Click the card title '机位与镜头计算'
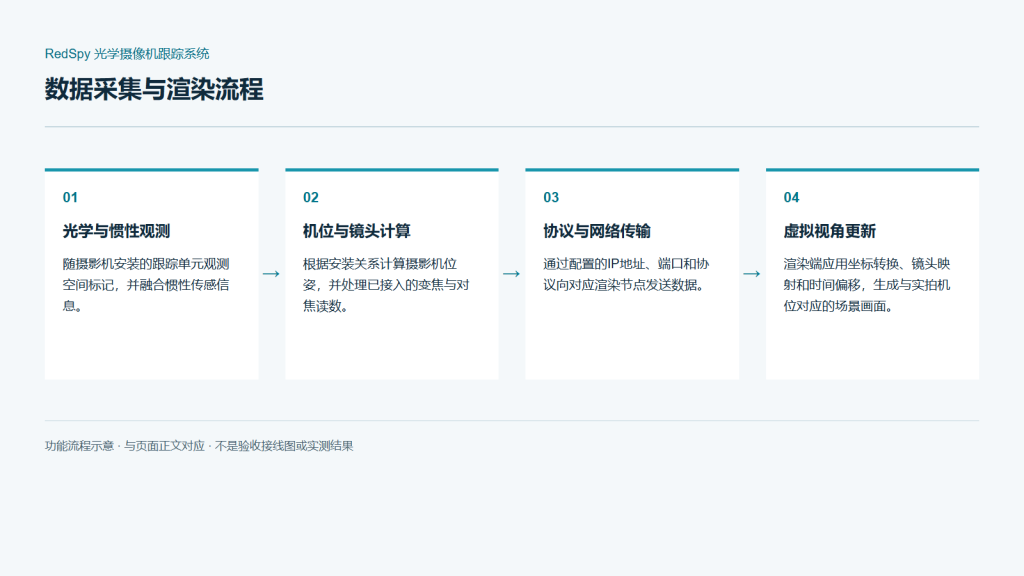Image resolution: width=1024 pixels, height=576 pixels. [357, 231]
